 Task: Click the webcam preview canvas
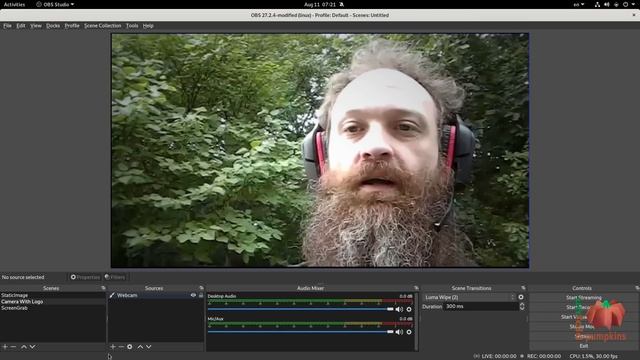point(320,151)
